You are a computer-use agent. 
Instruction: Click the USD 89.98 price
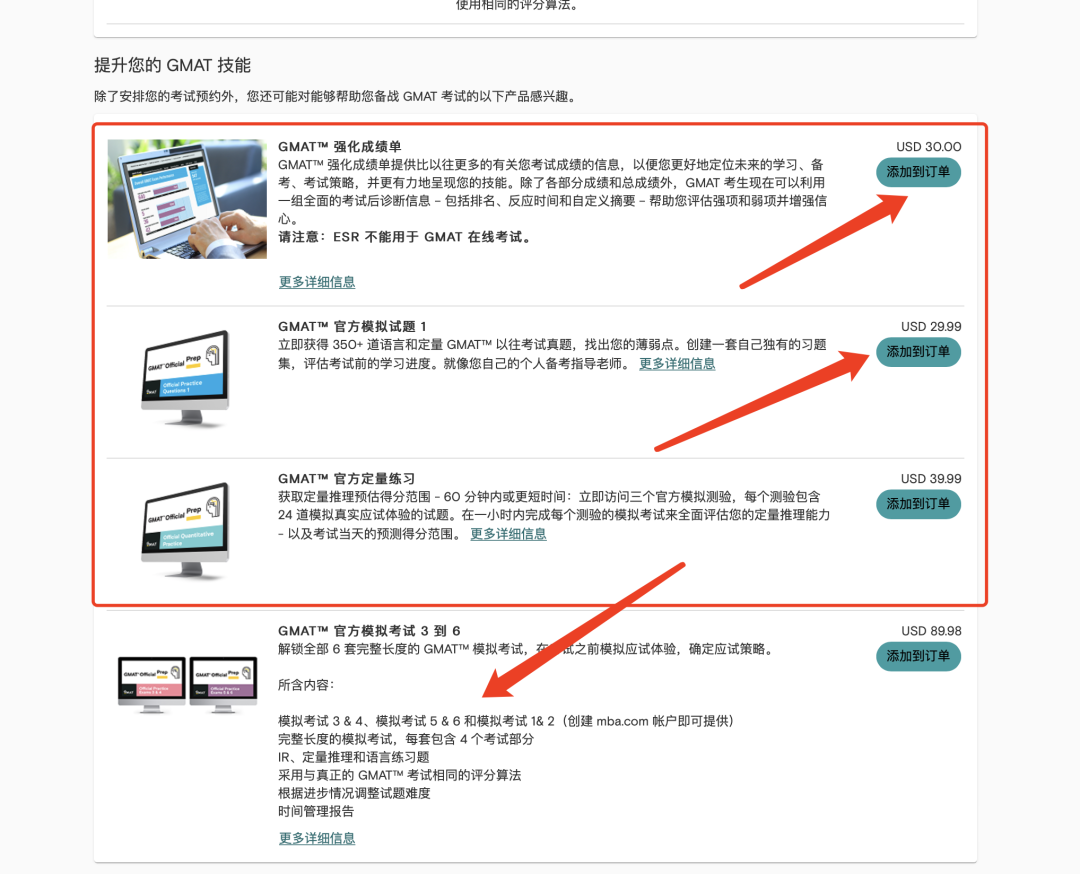pyautogui.click(x=931, y=631)
